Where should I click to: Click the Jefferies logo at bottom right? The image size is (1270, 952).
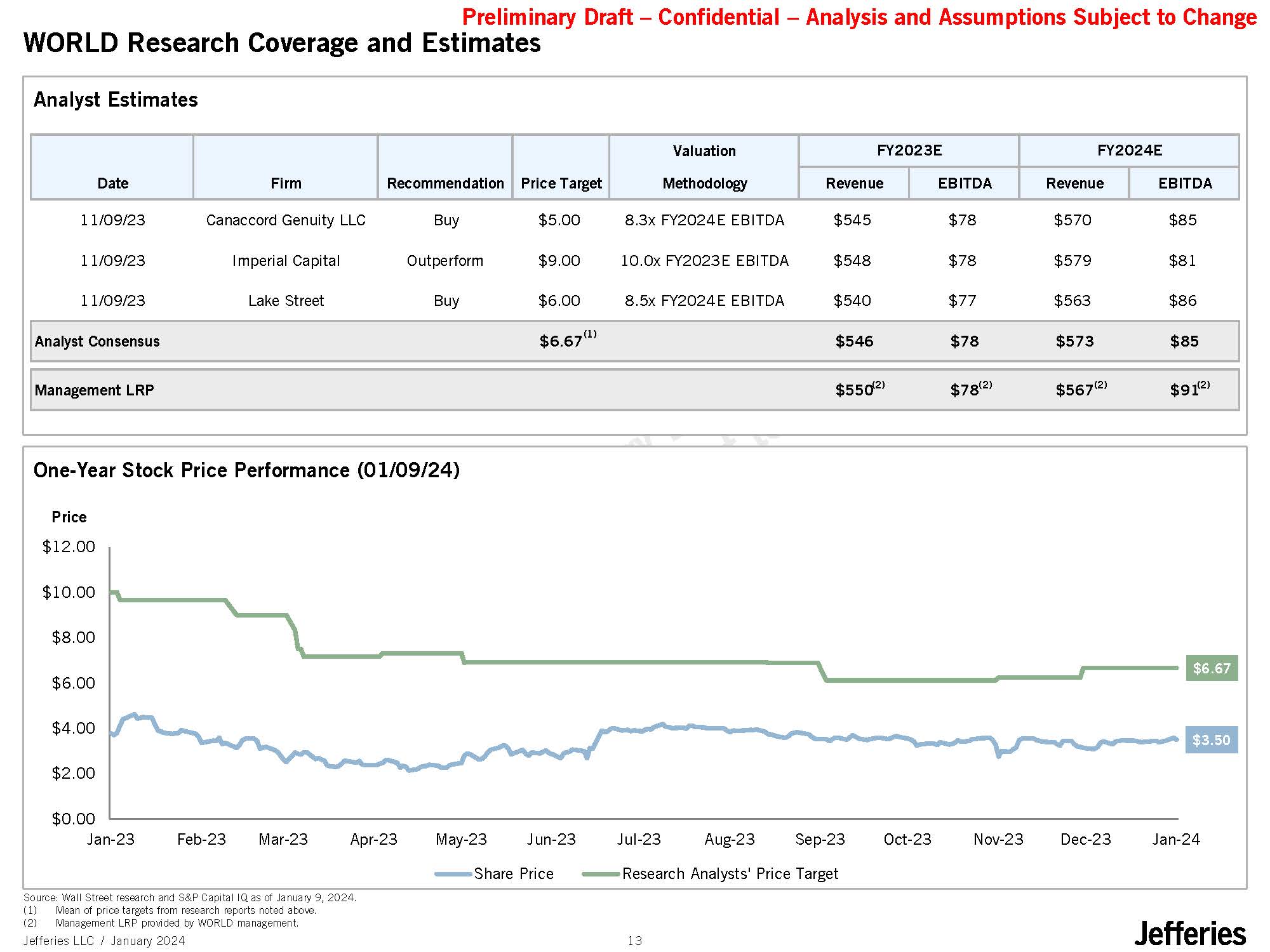[x=1189, y=934]
